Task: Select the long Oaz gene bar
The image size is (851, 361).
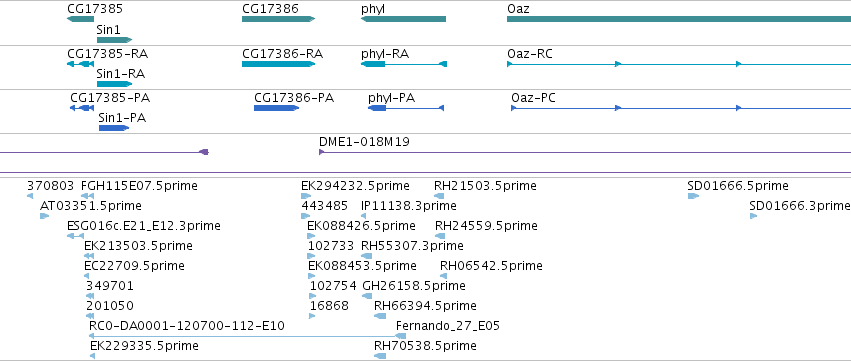Action: point(679,19)
